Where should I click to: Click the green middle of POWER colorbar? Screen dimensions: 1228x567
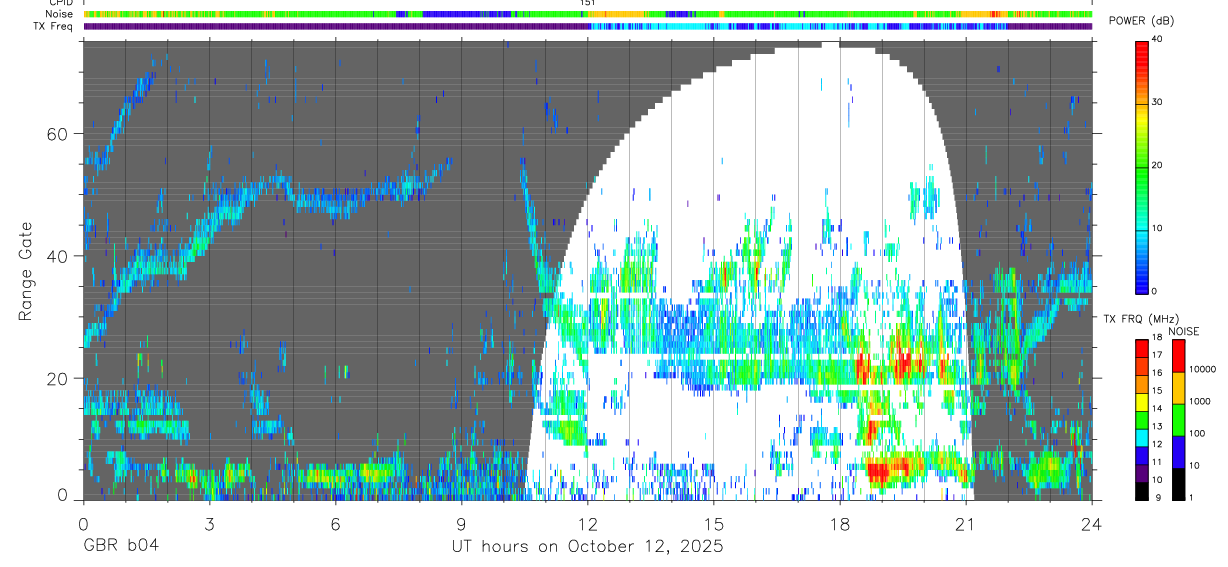(x=1142, y=166)
